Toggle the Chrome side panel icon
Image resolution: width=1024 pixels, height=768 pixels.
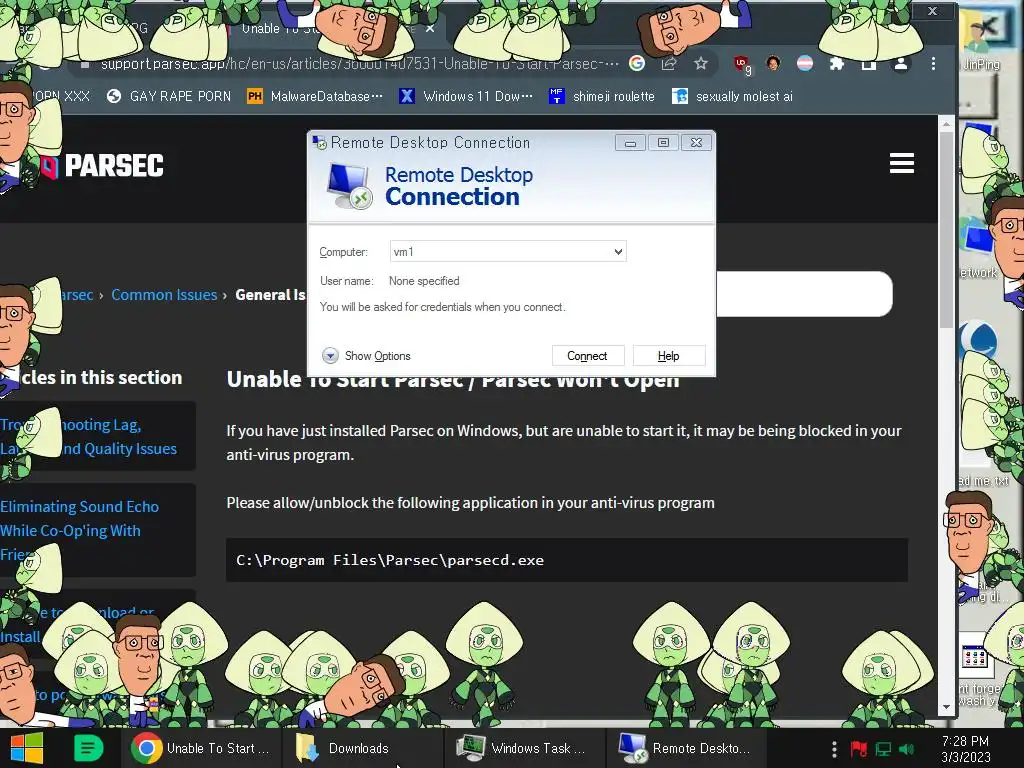coord(869,63)
